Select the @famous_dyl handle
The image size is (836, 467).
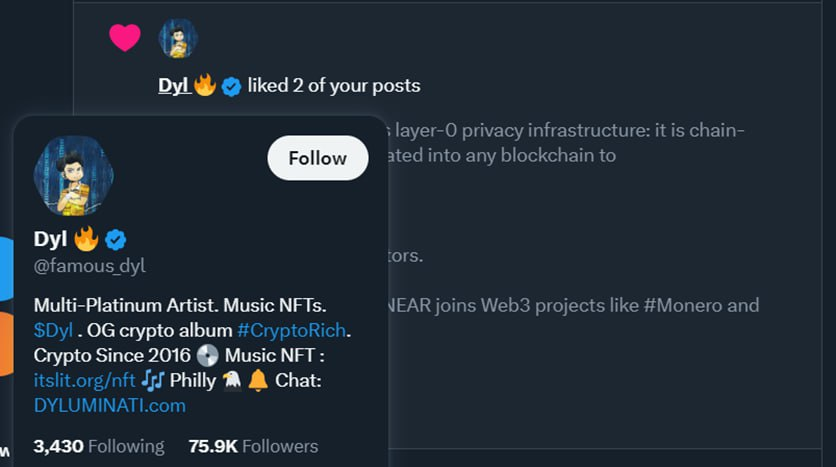click(x=90, y=266)
